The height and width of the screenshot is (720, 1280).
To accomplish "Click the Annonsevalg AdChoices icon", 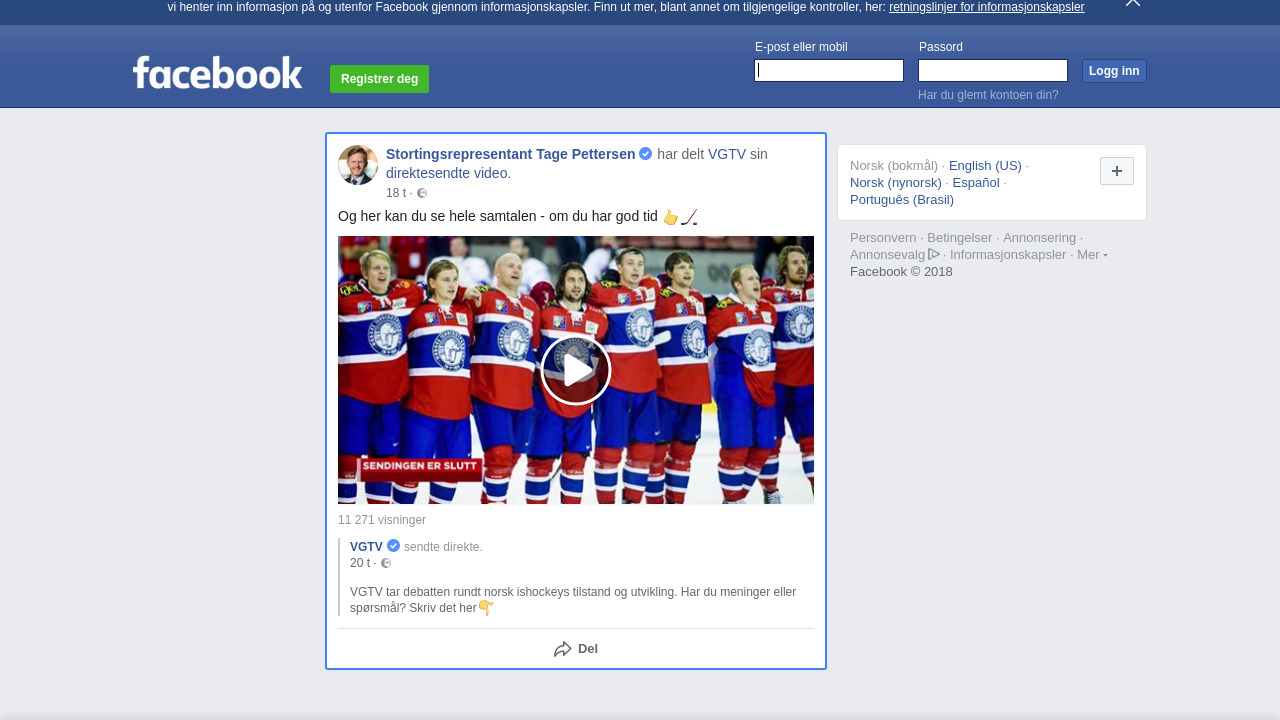I will 934,254.
